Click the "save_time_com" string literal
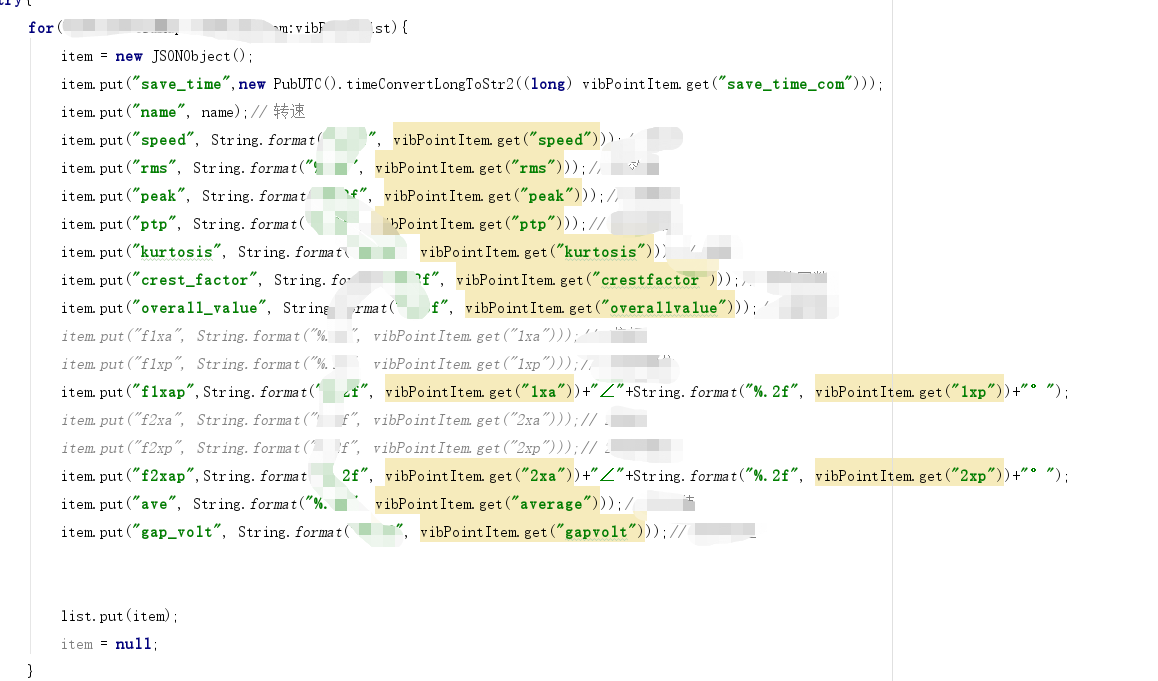This screenshot has width=1158, height=681. click(x=786, y=84)
